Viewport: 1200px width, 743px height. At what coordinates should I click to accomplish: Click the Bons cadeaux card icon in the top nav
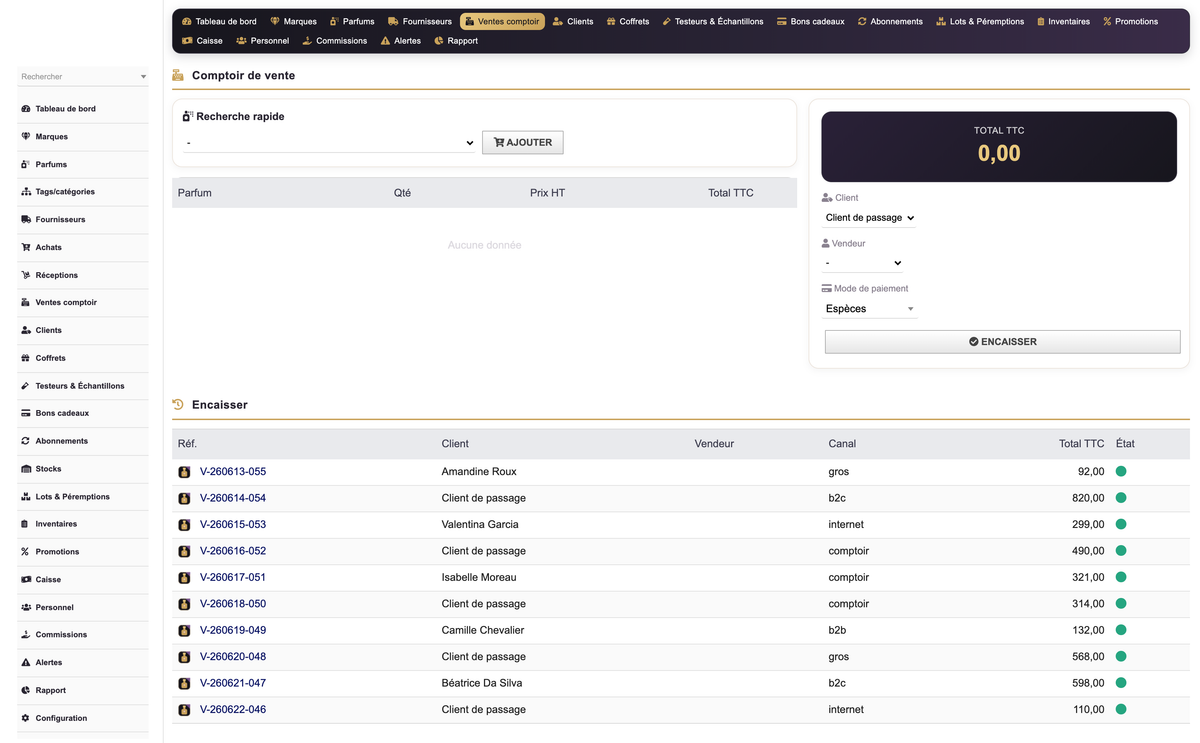[x=782, y=21]
